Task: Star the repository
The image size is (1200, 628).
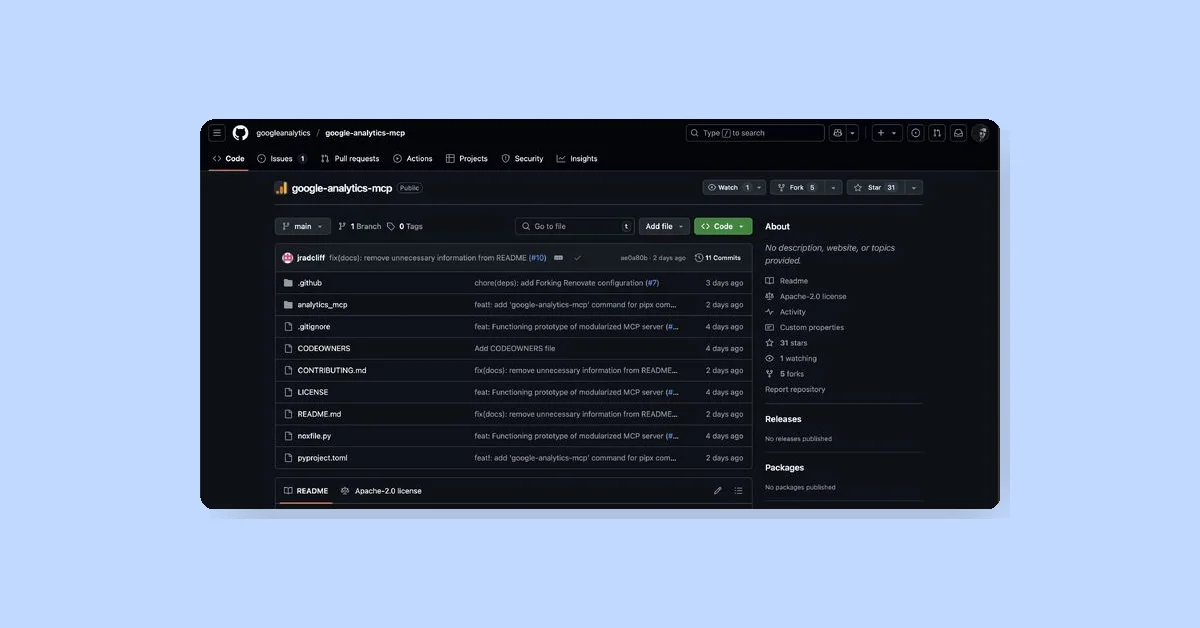Action: pos(875,187)
